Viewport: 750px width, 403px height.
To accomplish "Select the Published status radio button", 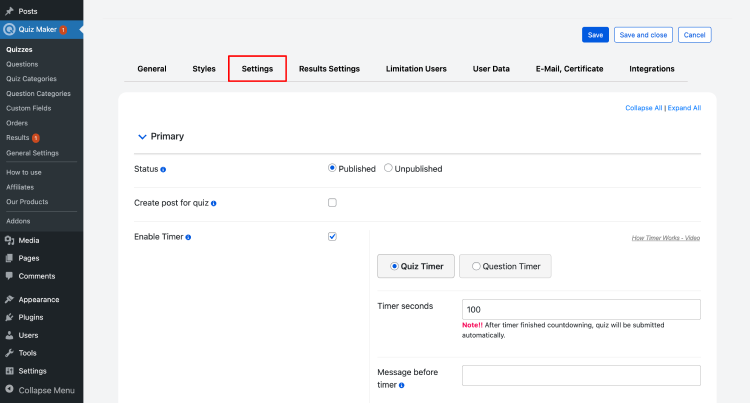I will point(332,168).
